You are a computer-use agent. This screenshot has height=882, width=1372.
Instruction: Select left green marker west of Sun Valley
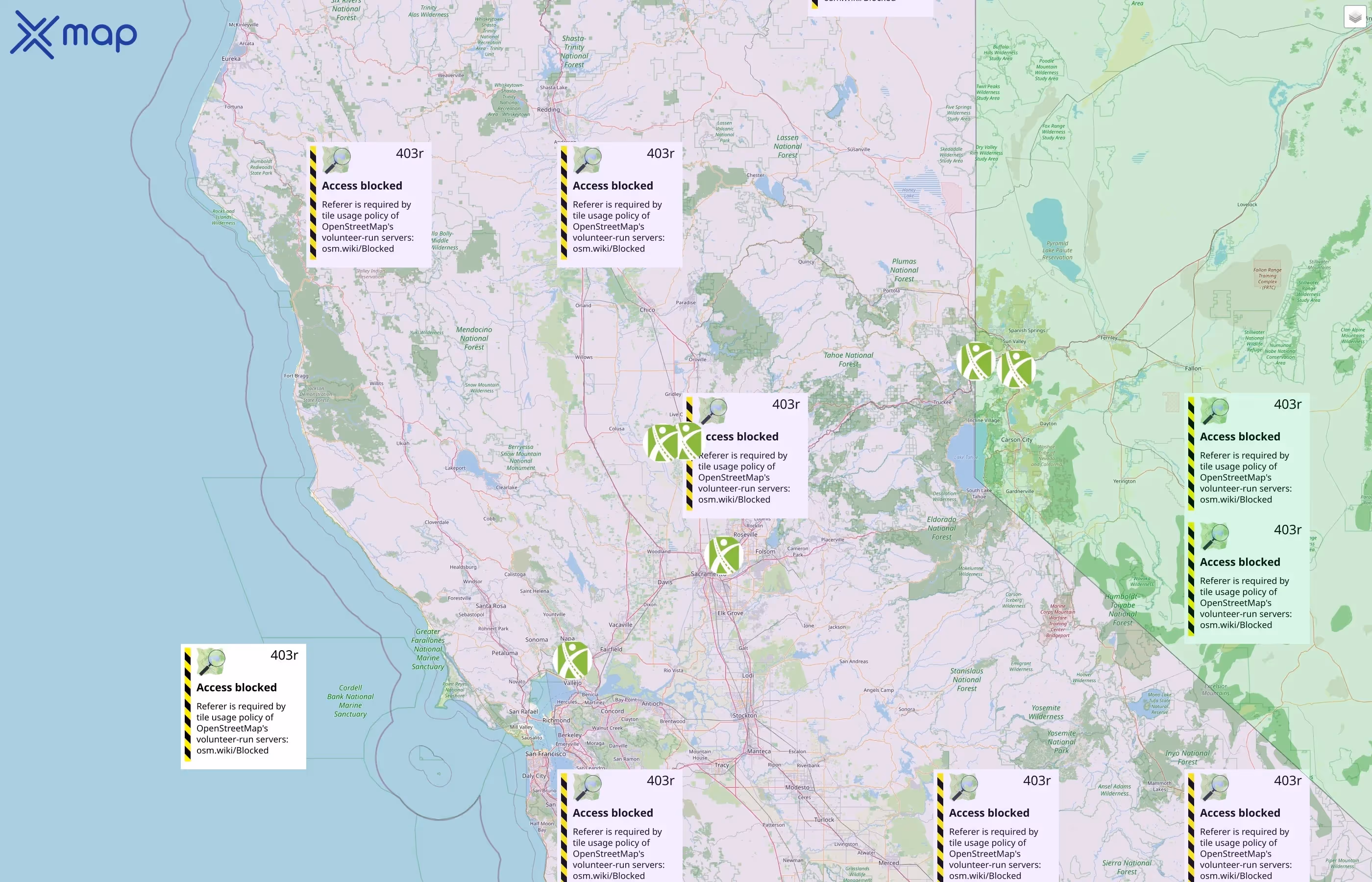976,362
